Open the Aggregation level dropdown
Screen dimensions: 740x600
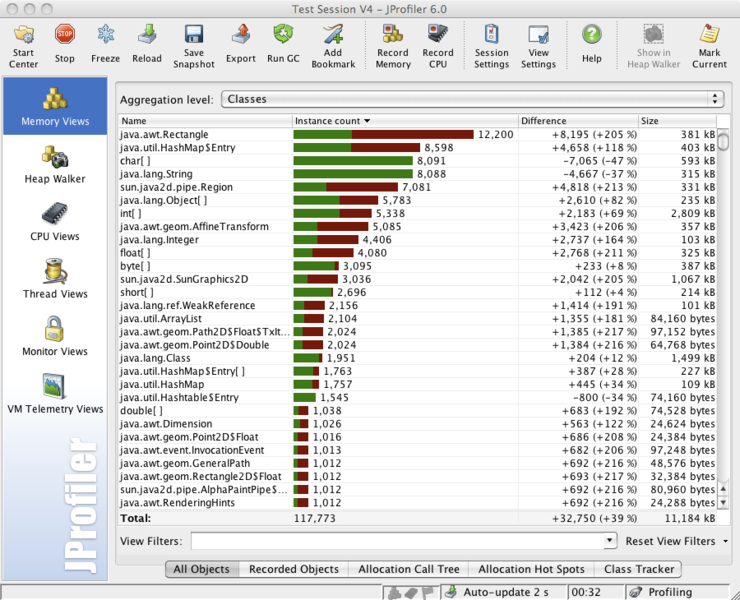point(472,99)
